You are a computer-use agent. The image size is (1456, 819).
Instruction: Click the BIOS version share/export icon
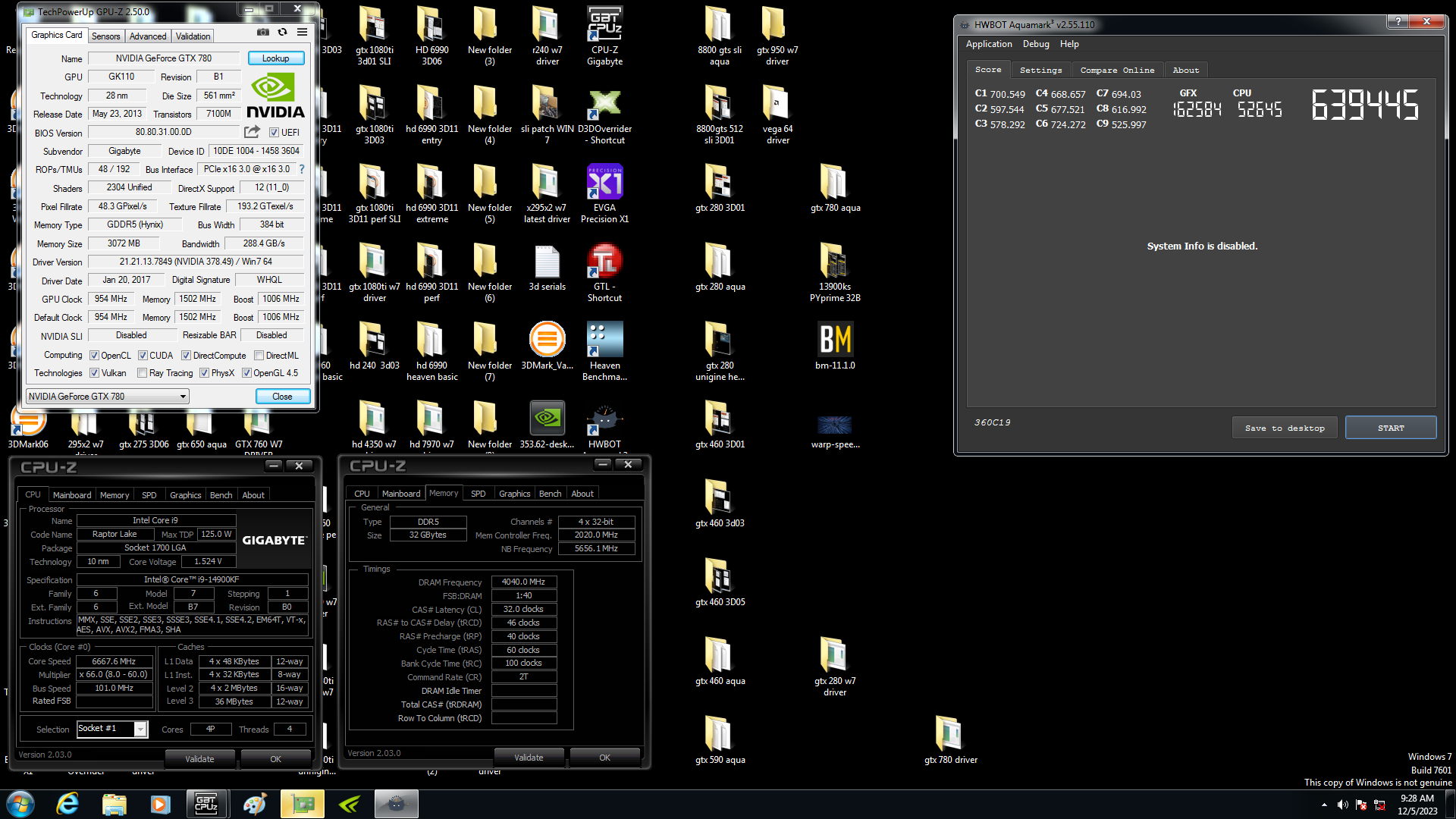click(252, 132)
